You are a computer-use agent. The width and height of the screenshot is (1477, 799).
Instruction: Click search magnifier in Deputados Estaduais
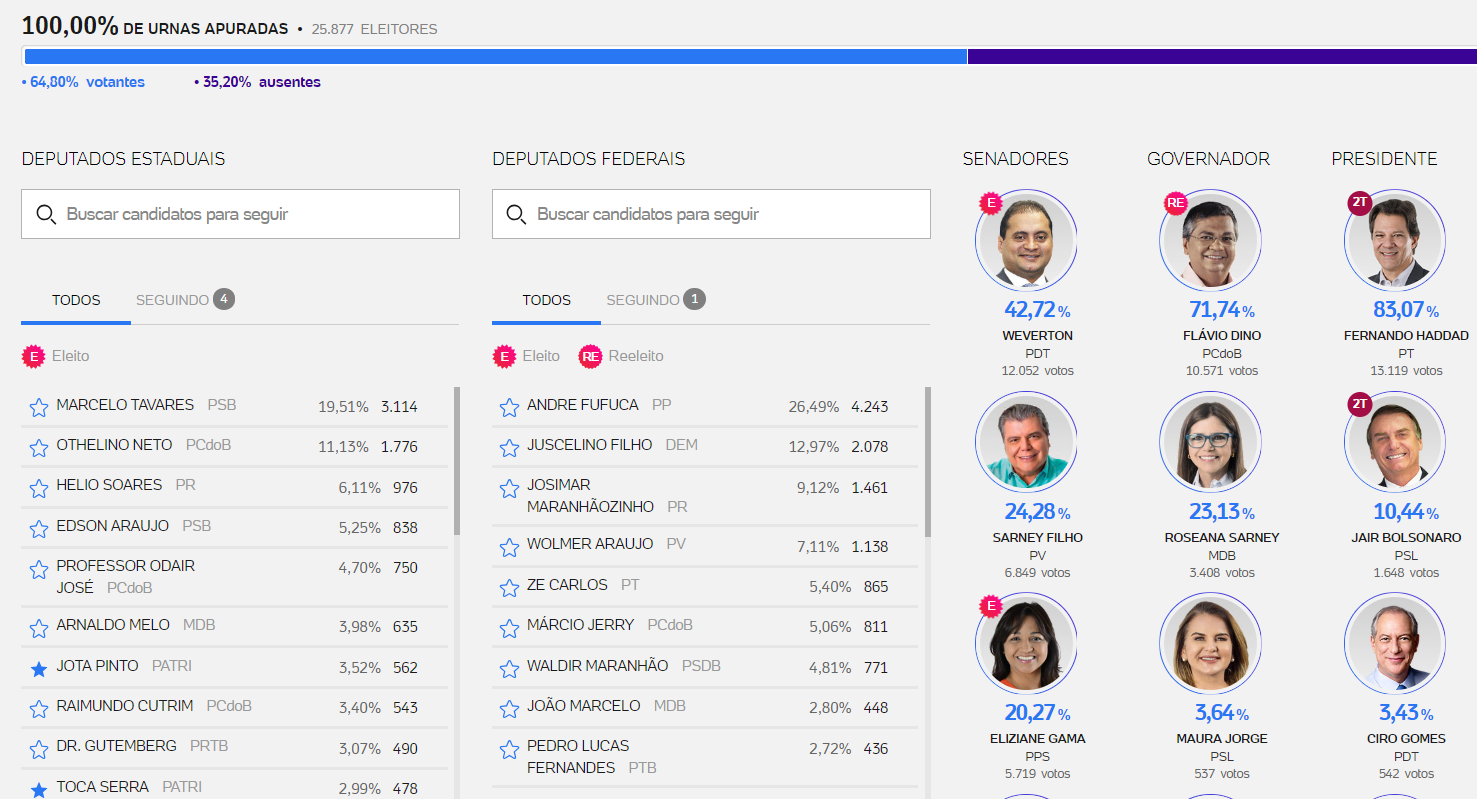pos(46,214)
